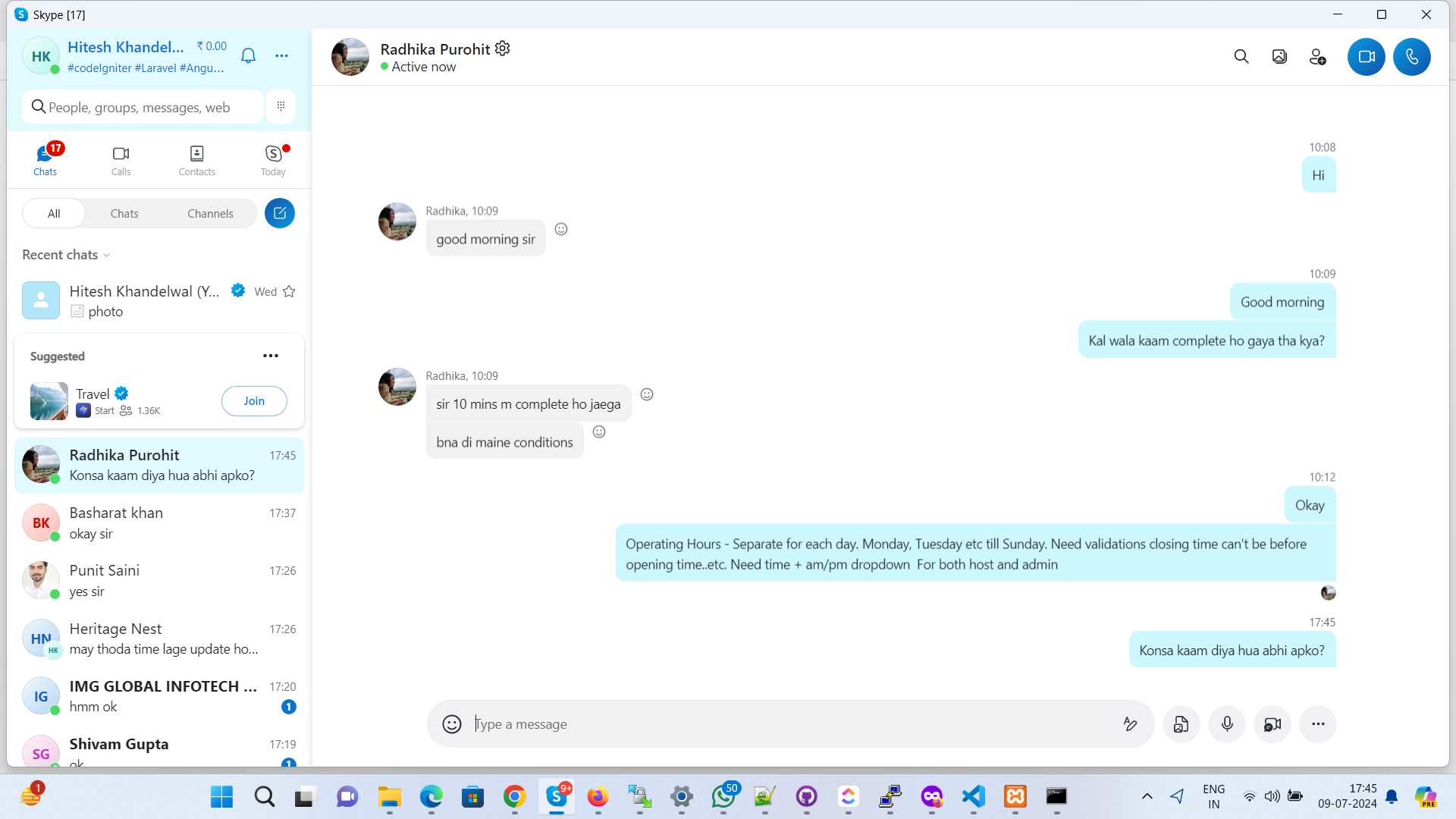Join the Travel channel

pyautogui.click(x=254, y=401)
